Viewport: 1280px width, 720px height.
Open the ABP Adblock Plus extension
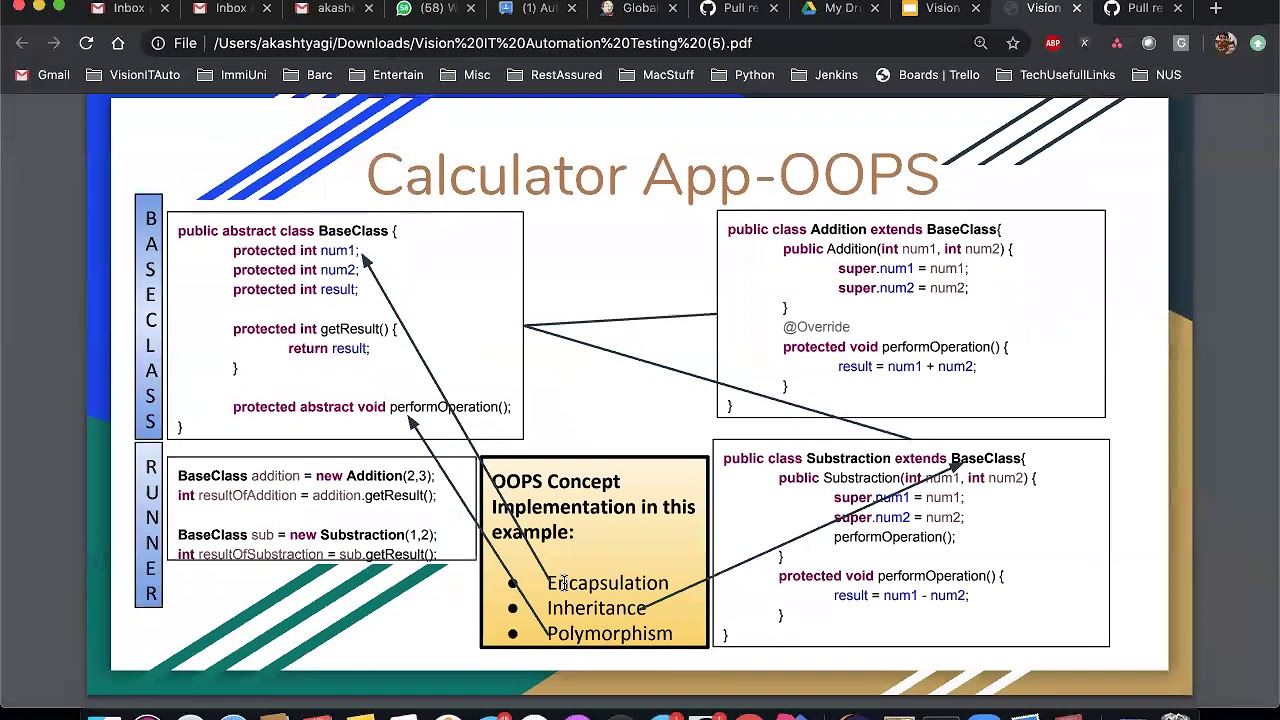click(1053, 43)
